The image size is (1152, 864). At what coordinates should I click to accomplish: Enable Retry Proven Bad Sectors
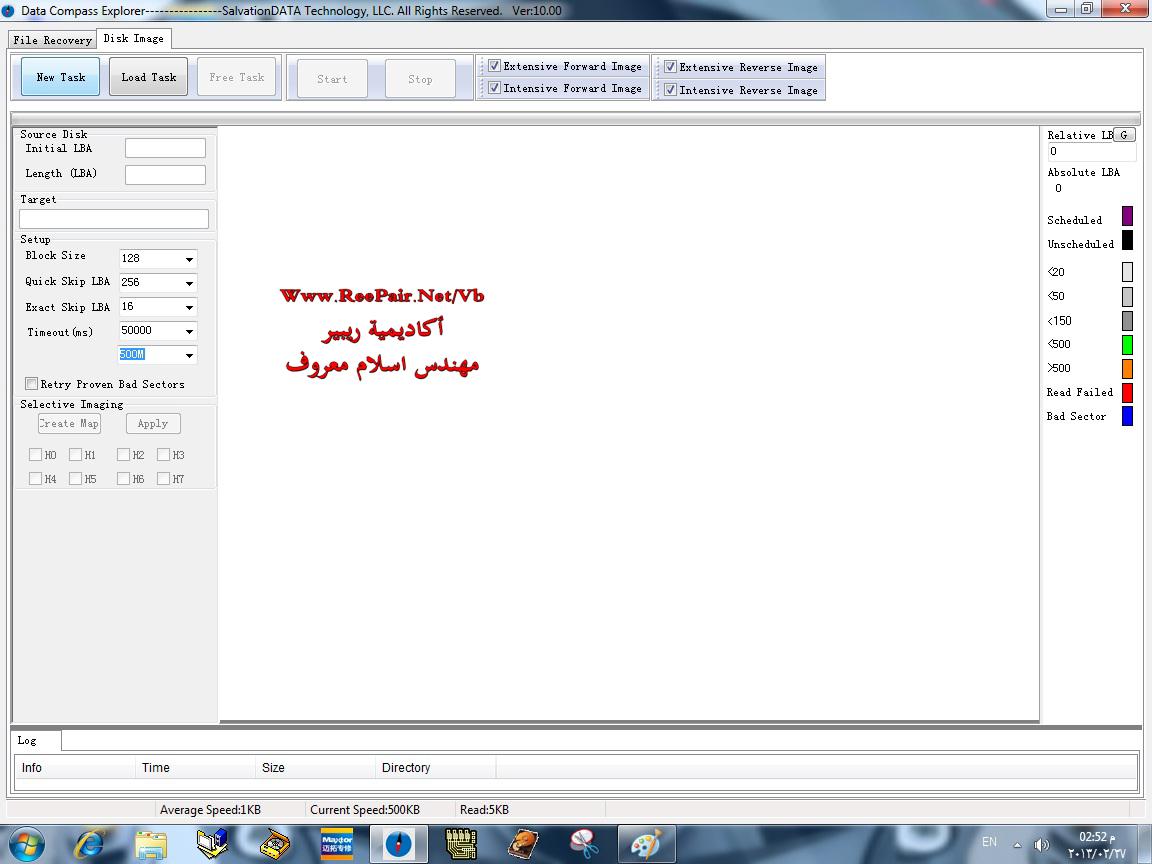(32, 384)
